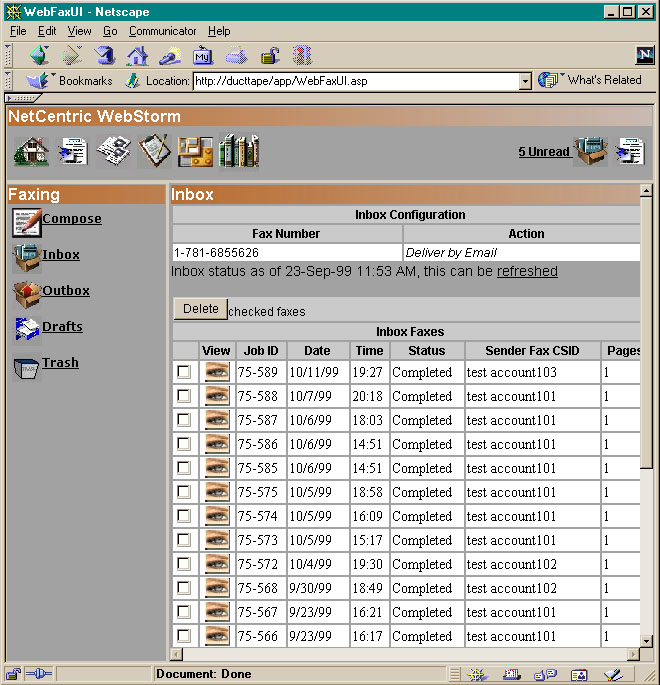Click the bookshelf icon in WebStorm toolbar

pos(239,152)
